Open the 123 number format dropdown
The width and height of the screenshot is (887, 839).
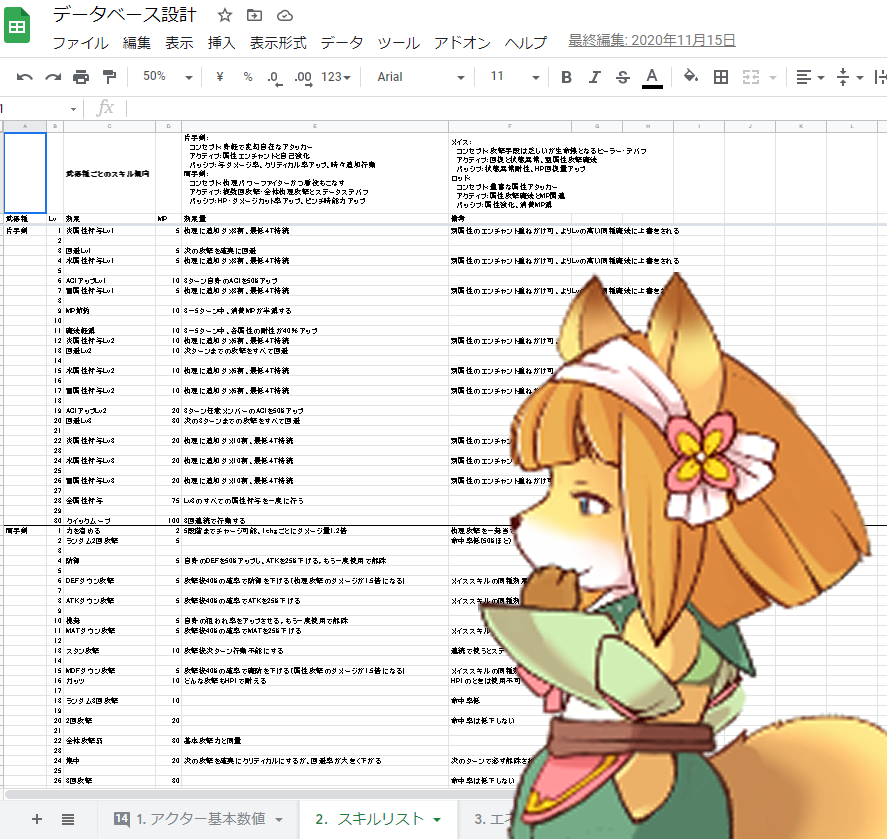[x=336, y=77]
